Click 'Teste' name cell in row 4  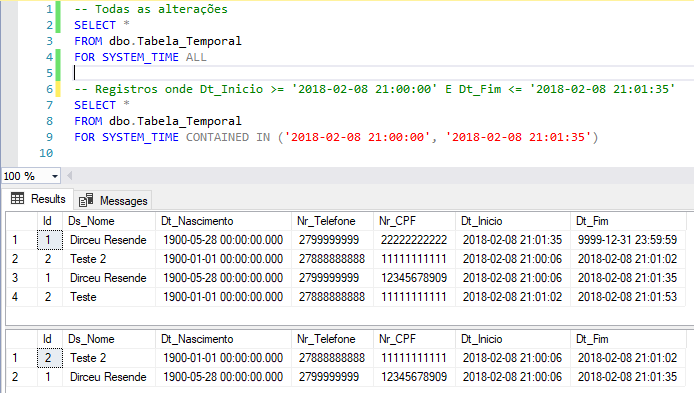coord(109,297)
